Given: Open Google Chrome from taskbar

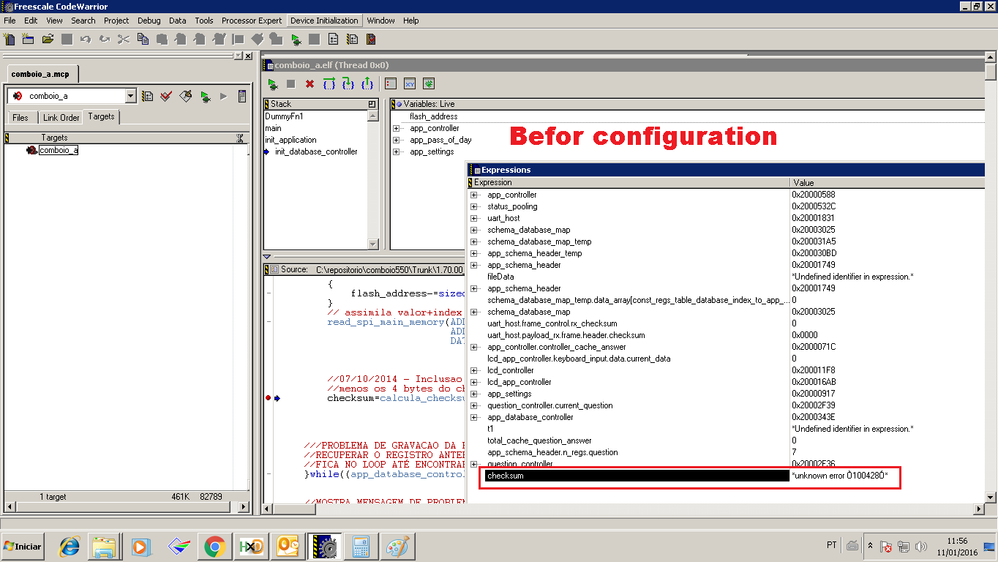Looking at the screenshot, I should 214,547.
